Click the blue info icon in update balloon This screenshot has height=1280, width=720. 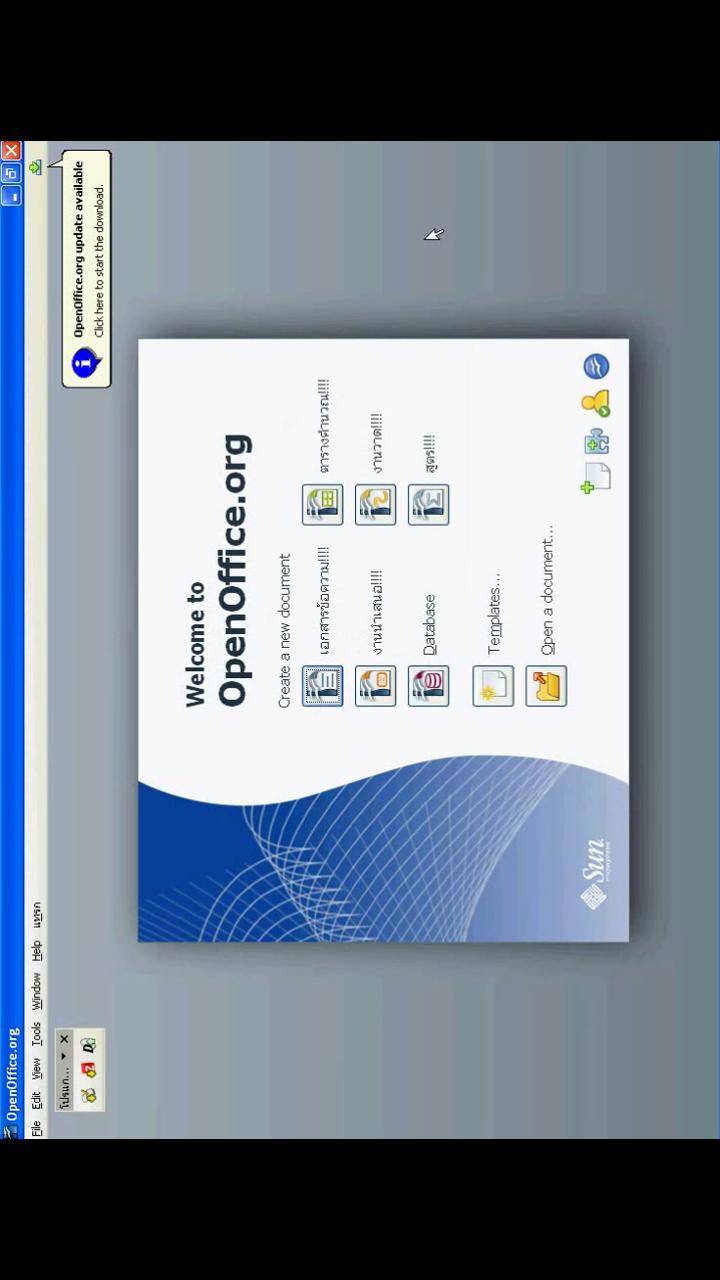(87, 361)
